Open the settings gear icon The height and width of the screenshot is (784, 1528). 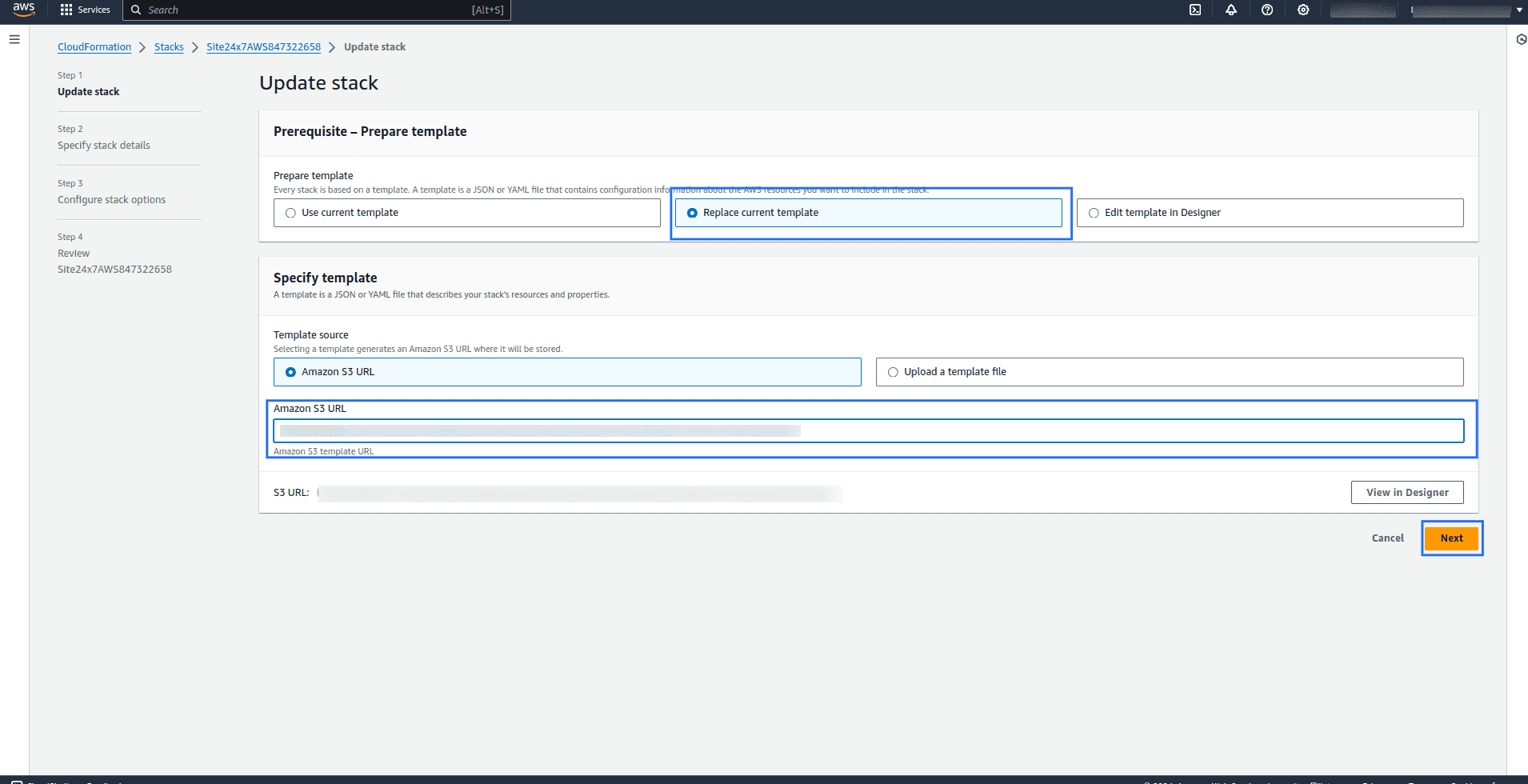pyautogui.click(x=1303, y=10)
